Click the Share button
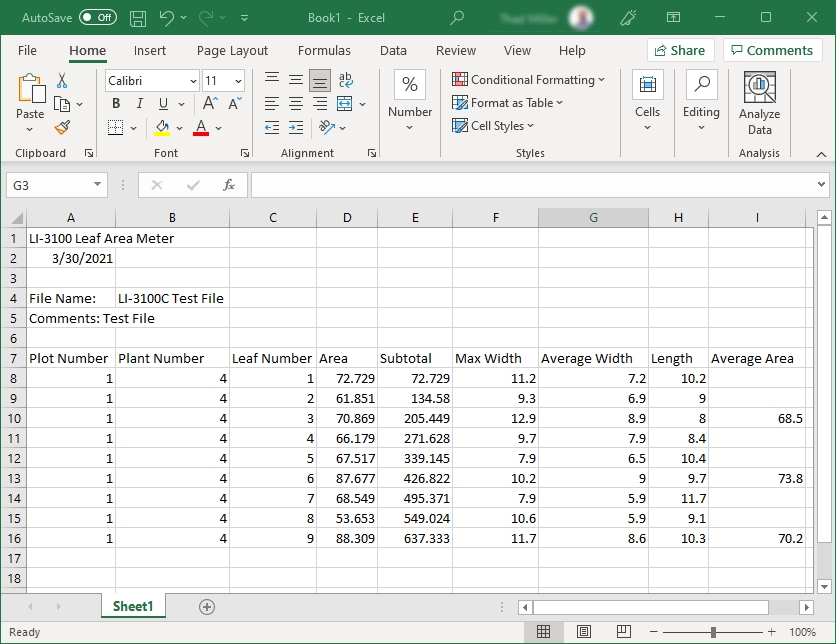 (x=680, y=50)
